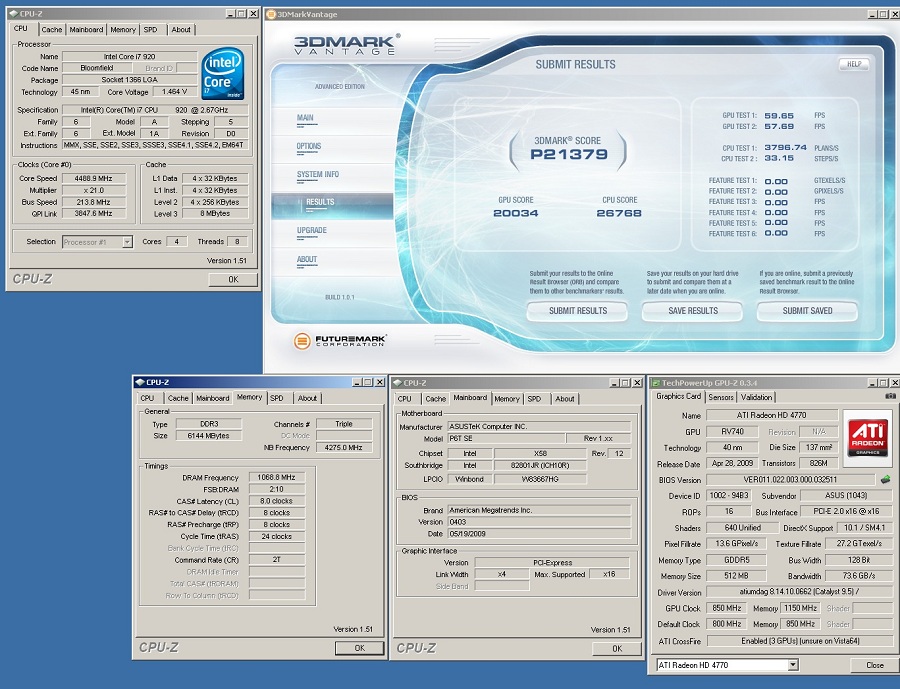The height and width of the screenshot is (689, 900).
Task: Open About tab in CPU-Z Mainboard window
Action: pos(565,398)
